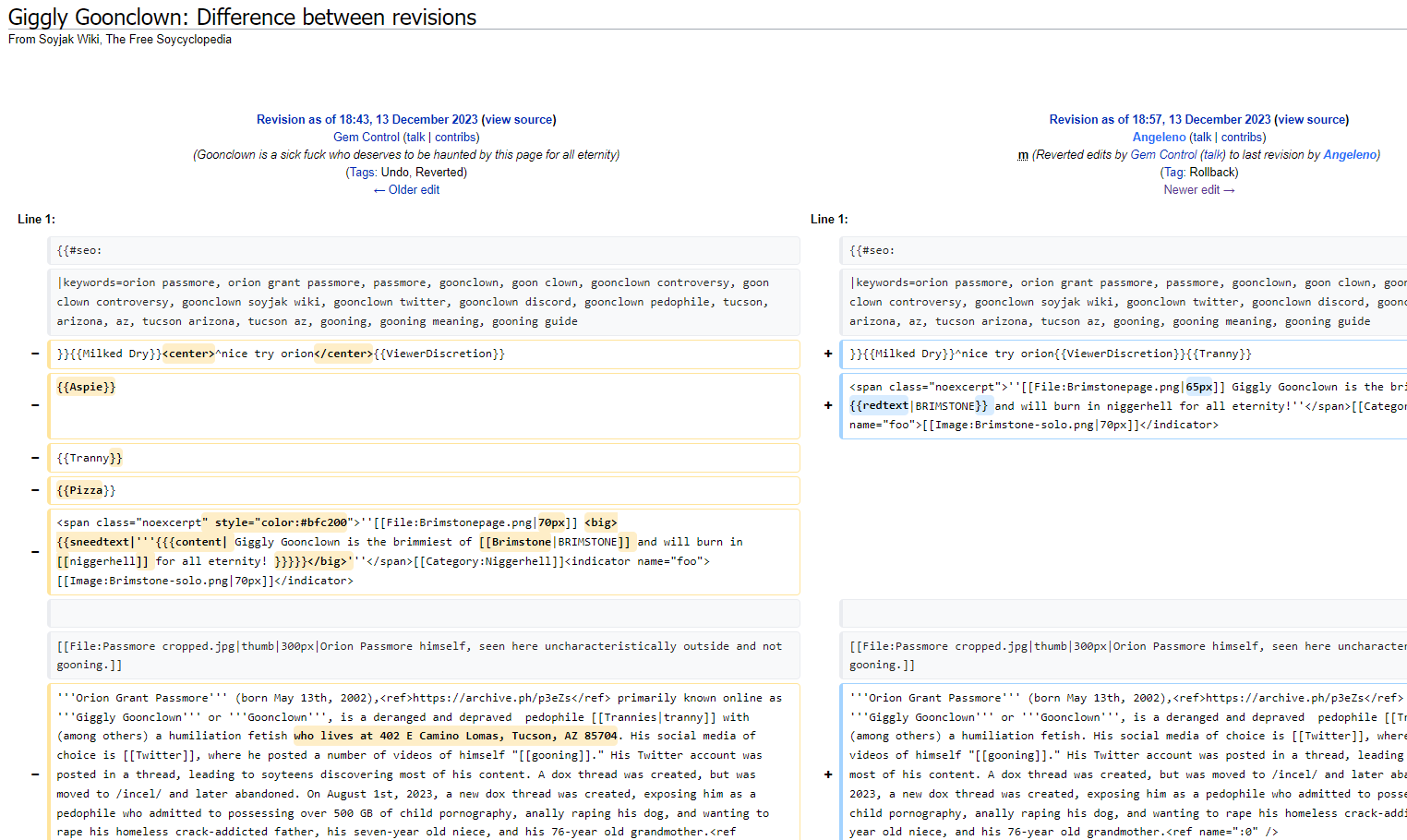Click view source for the older revision

pyautogui.click(x=519, y=120)
